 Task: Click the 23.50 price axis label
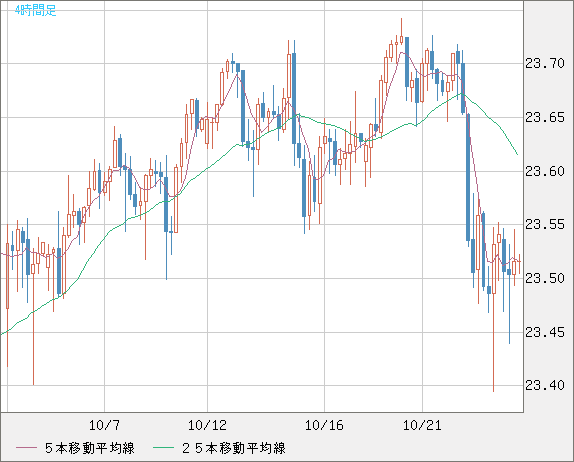click(x=545, y=278)
